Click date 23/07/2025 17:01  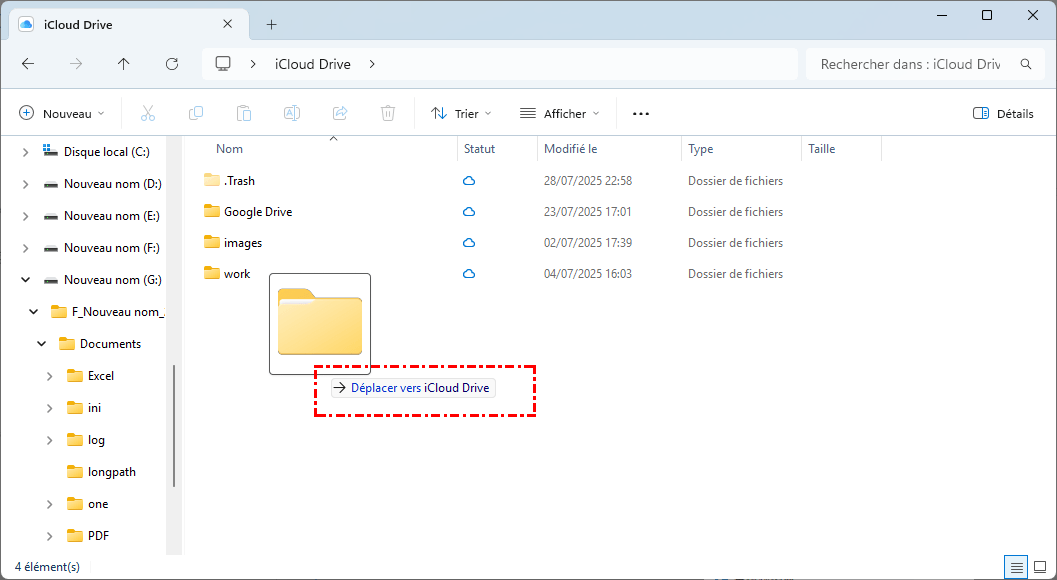coord(588,212)
